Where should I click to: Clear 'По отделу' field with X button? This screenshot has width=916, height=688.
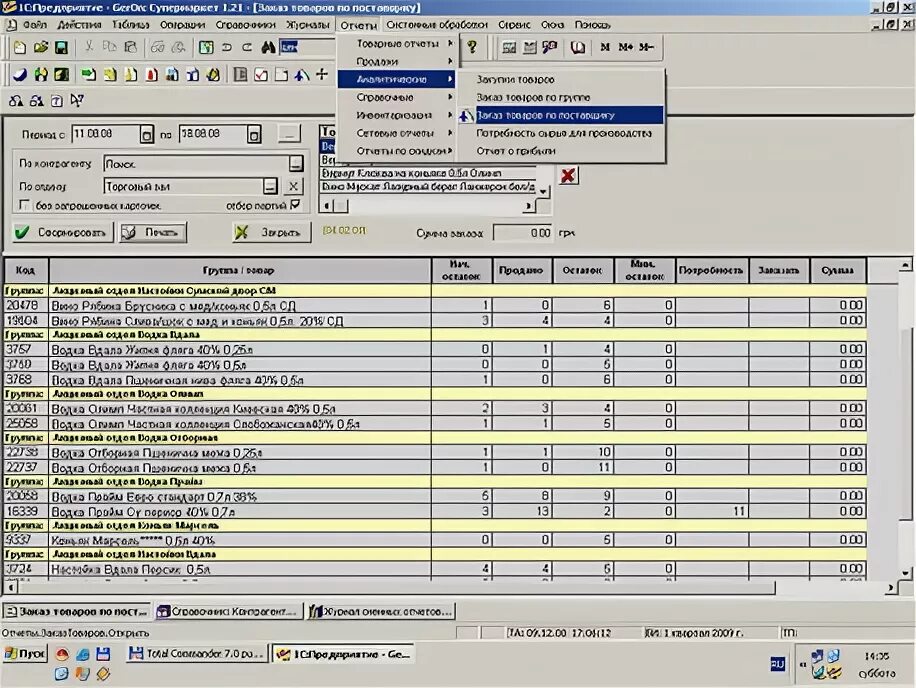[x=293, y=187]
